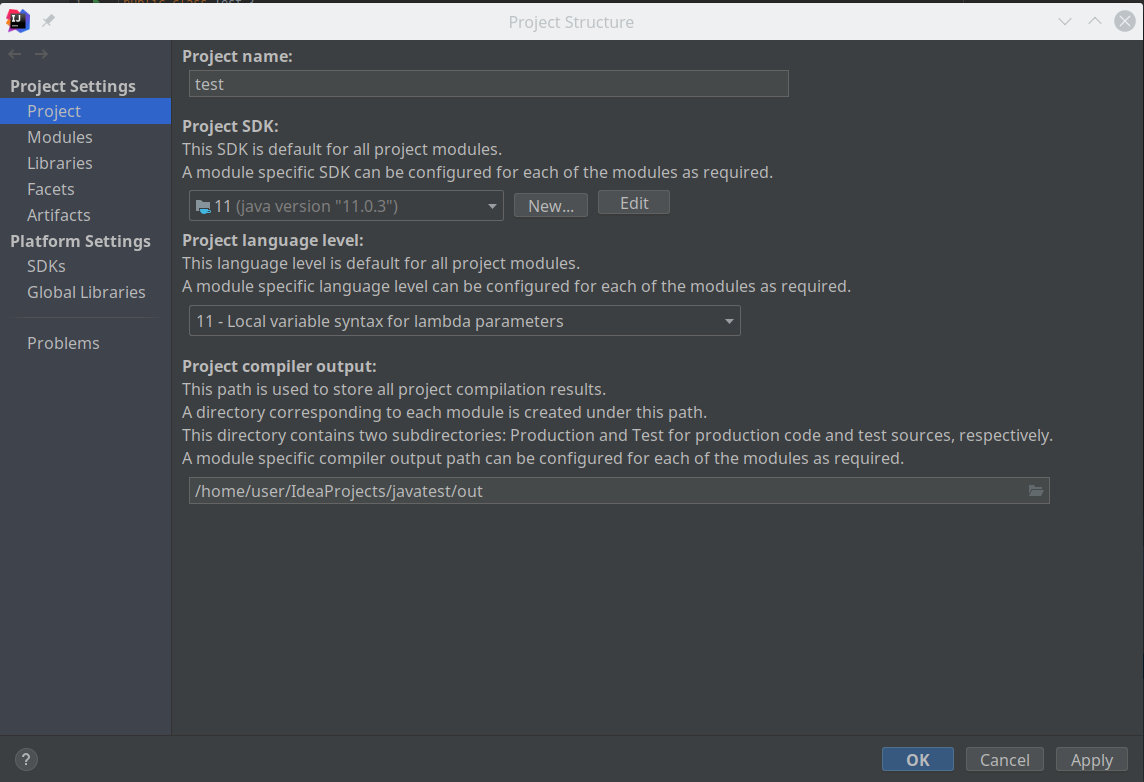Go to the Facets section

pyautogui.click(x=50, y=190)
